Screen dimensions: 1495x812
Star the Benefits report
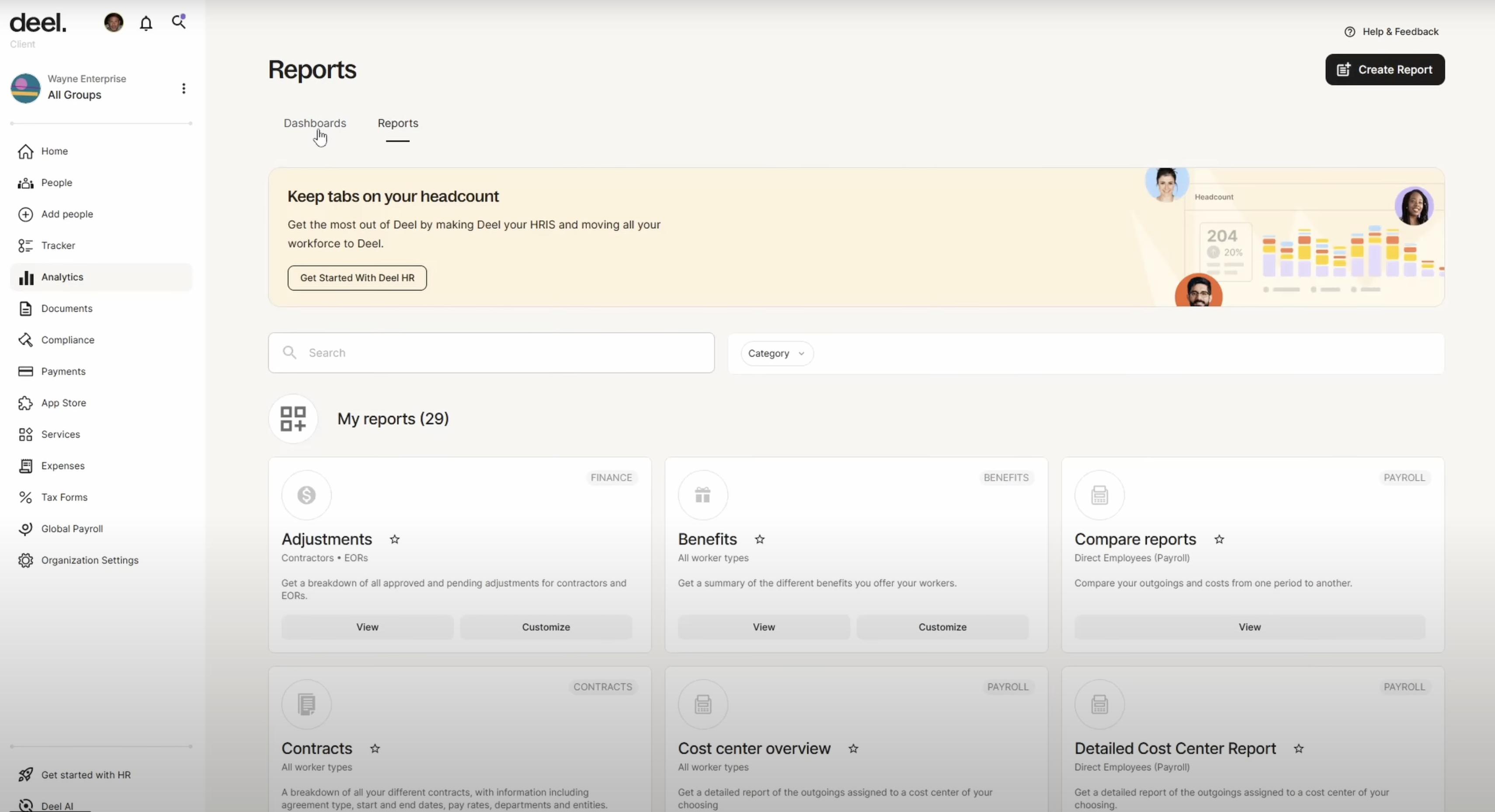tap(760, 540)
